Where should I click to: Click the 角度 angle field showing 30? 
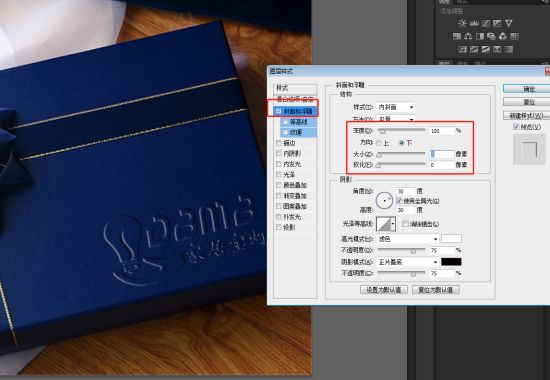(405, 191)
